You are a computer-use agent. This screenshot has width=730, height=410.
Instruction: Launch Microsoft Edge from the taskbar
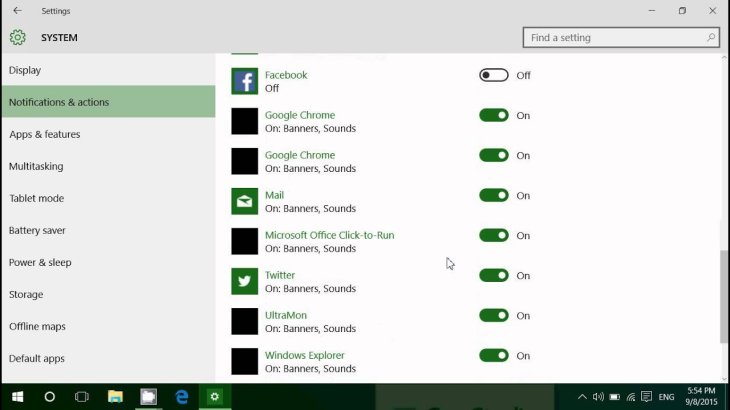pyautogui.click(x=182, y=397)
